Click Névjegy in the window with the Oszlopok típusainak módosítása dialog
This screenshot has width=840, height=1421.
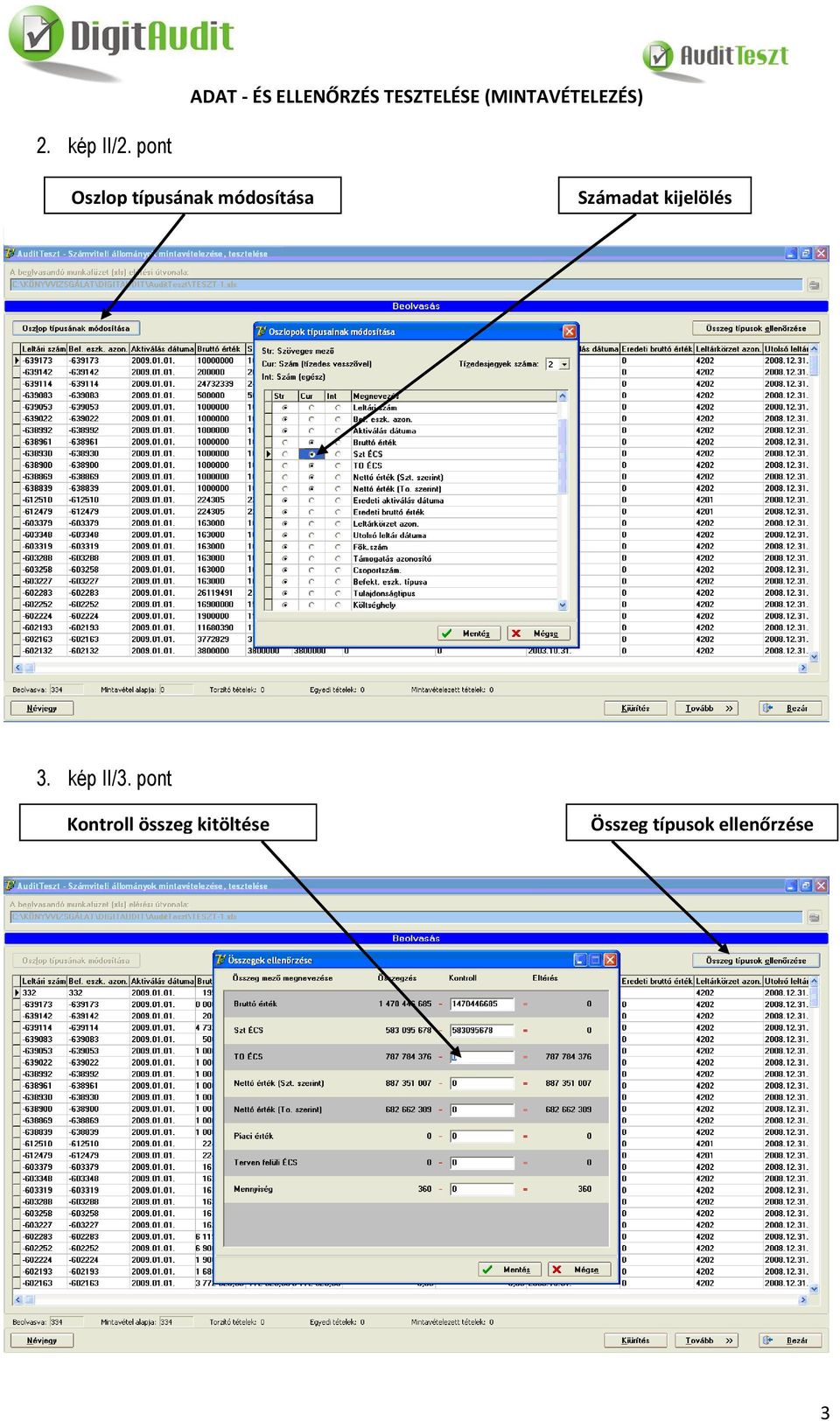coord(42,709)
